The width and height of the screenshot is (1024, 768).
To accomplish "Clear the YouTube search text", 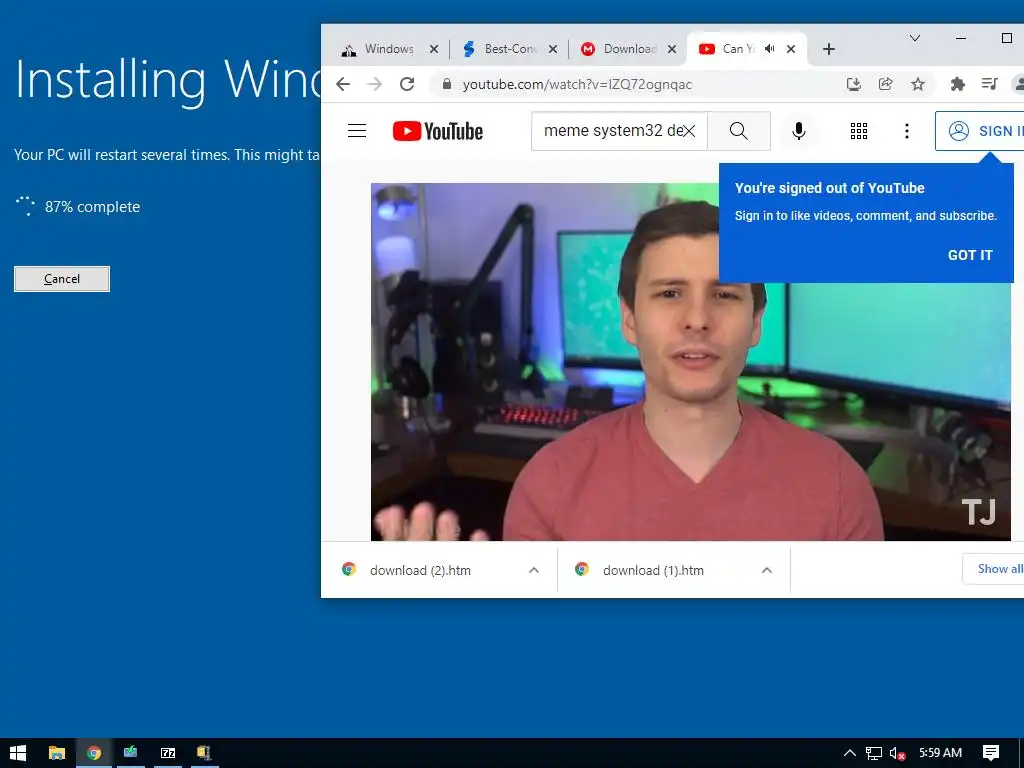I will [x=689, y=131].
